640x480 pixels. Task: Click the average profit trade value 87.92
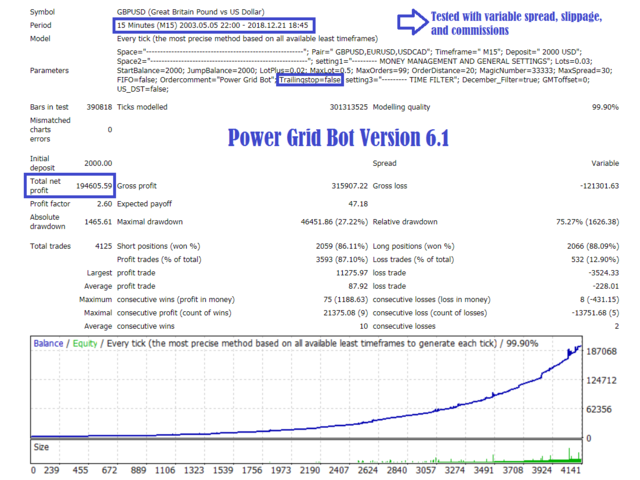pos(358,286)
